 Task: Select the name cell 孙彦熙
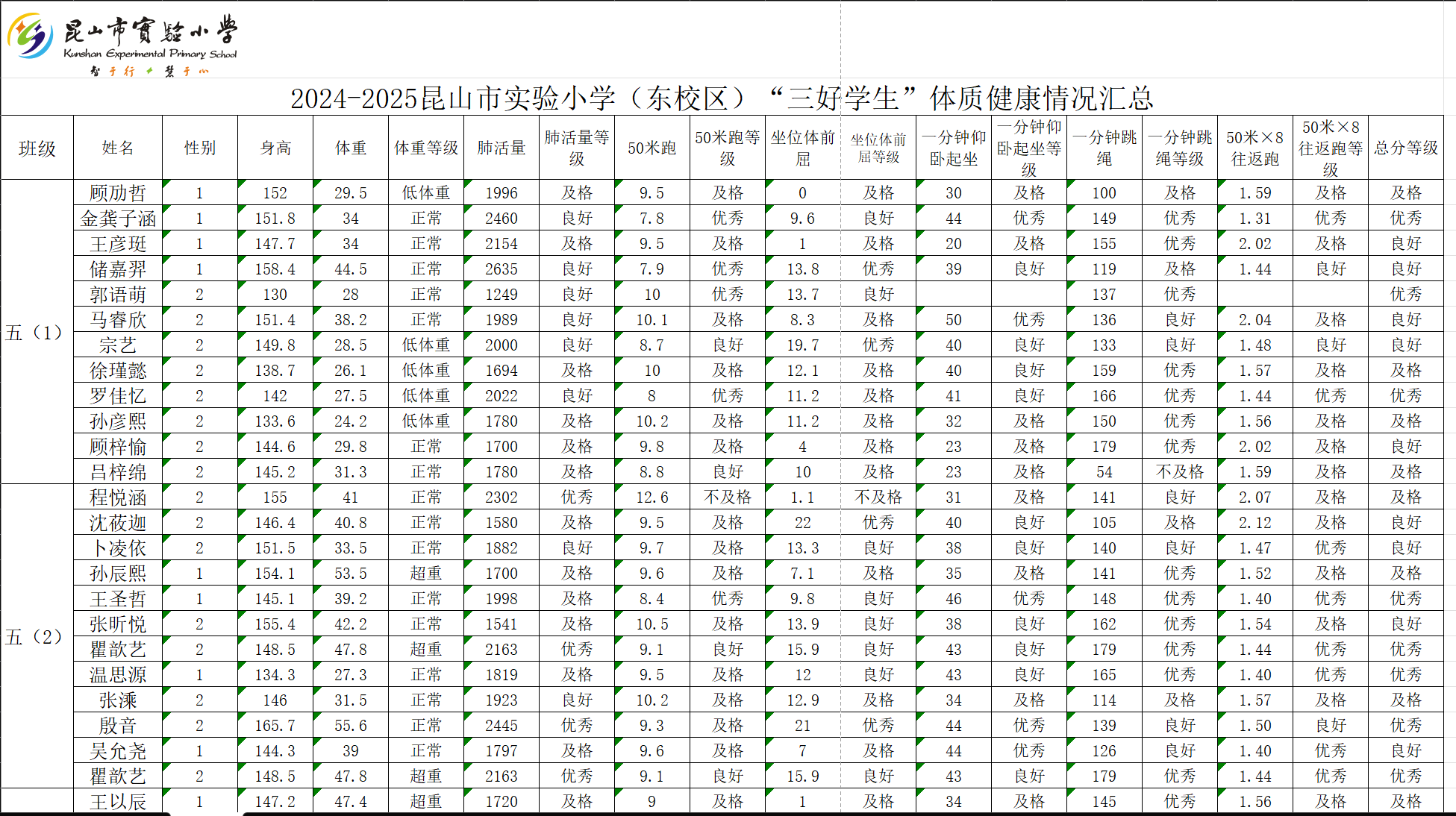(118, 421)
